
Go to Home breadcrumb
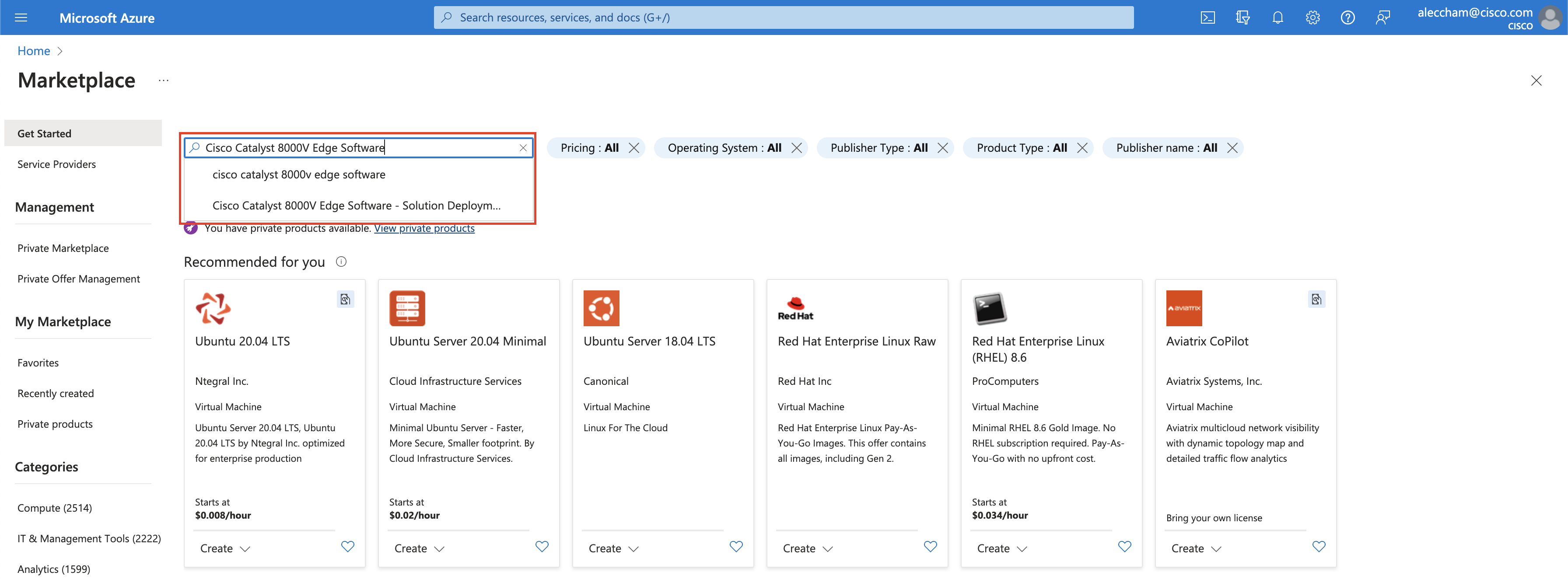(34, 51)
